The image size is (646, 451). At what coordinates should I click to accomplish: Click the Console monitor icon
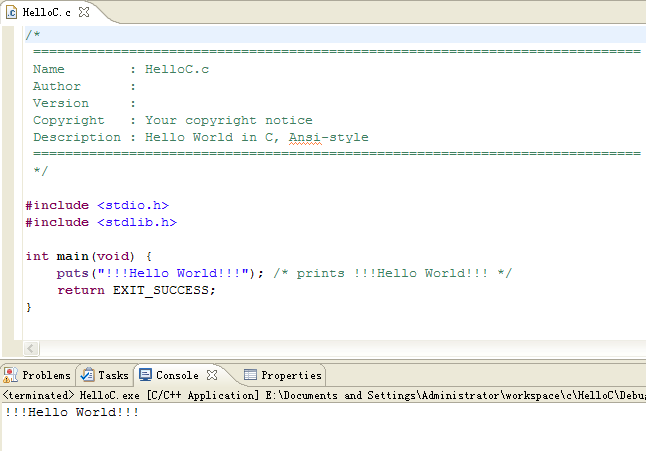145,375
